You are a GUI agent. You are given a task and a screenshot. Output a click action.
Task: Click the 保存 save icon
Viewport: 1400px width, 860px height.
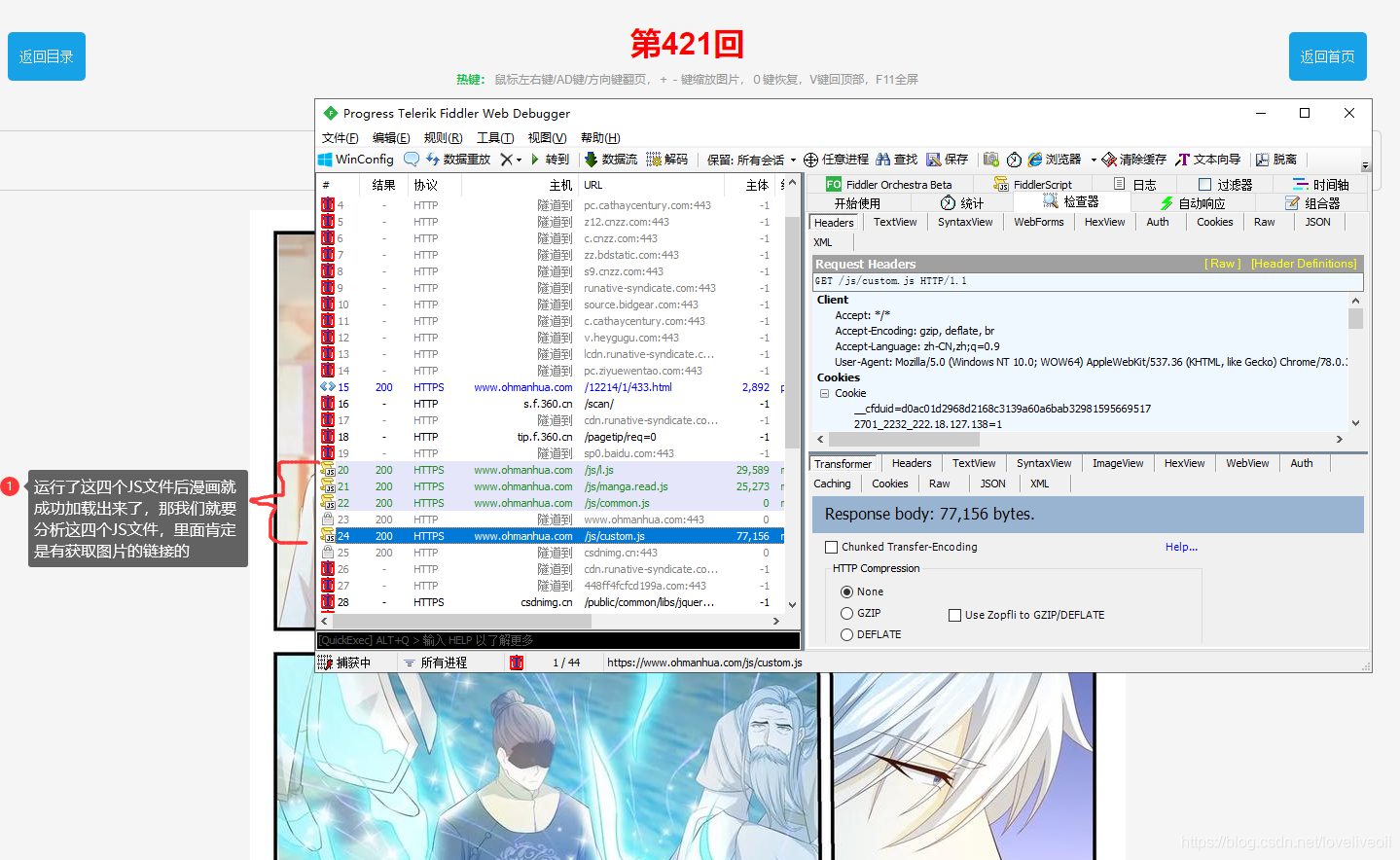tap(934, 160)
